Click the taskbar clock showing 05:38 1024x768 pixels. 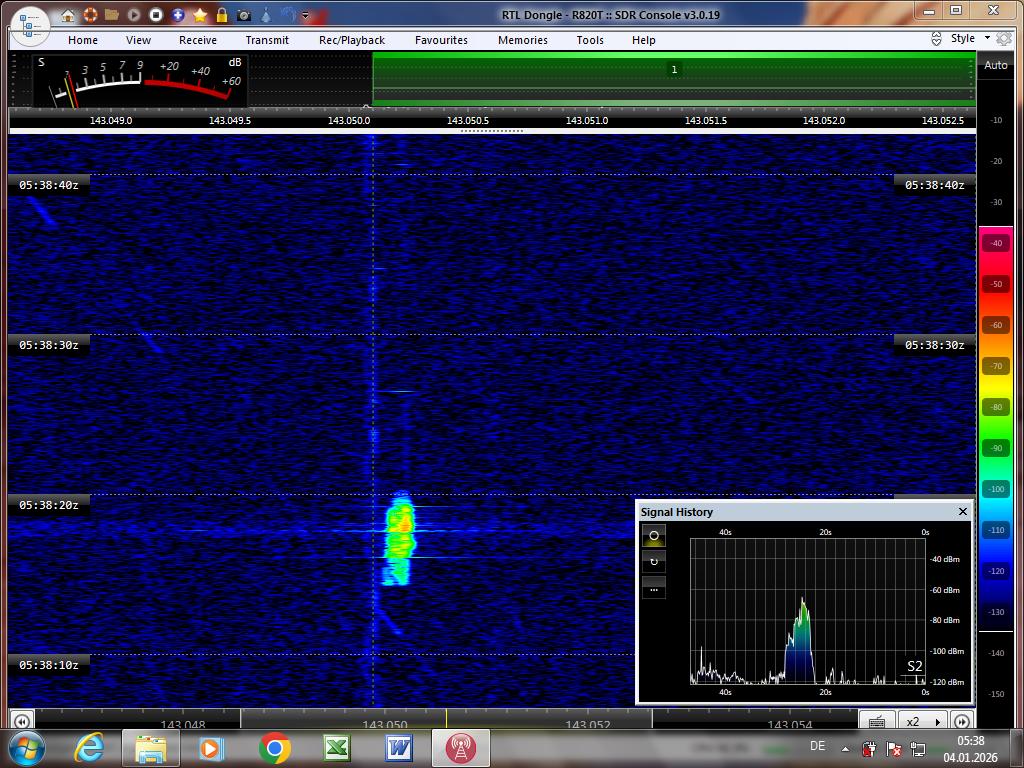tap(970, 749)
